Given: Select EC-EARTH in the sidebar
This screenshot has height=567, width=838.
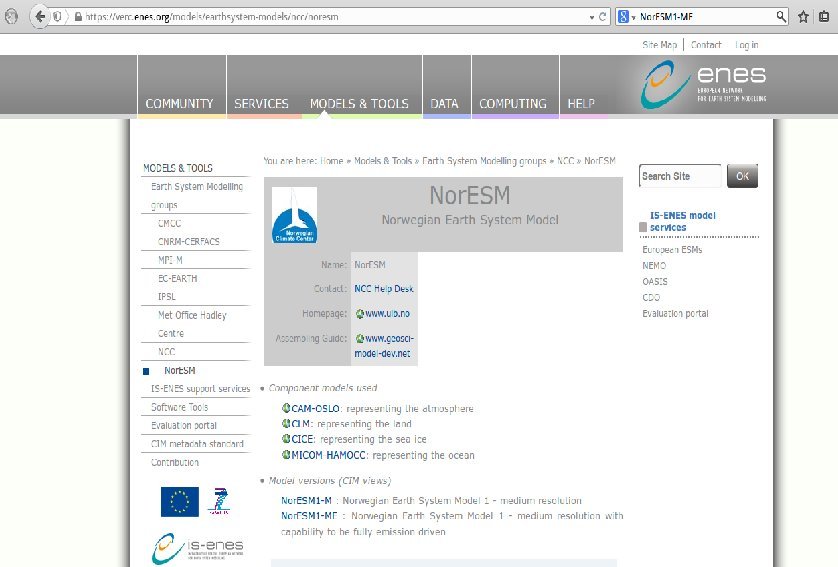Looking at the screenshot, I should click(x=177, y=278).
